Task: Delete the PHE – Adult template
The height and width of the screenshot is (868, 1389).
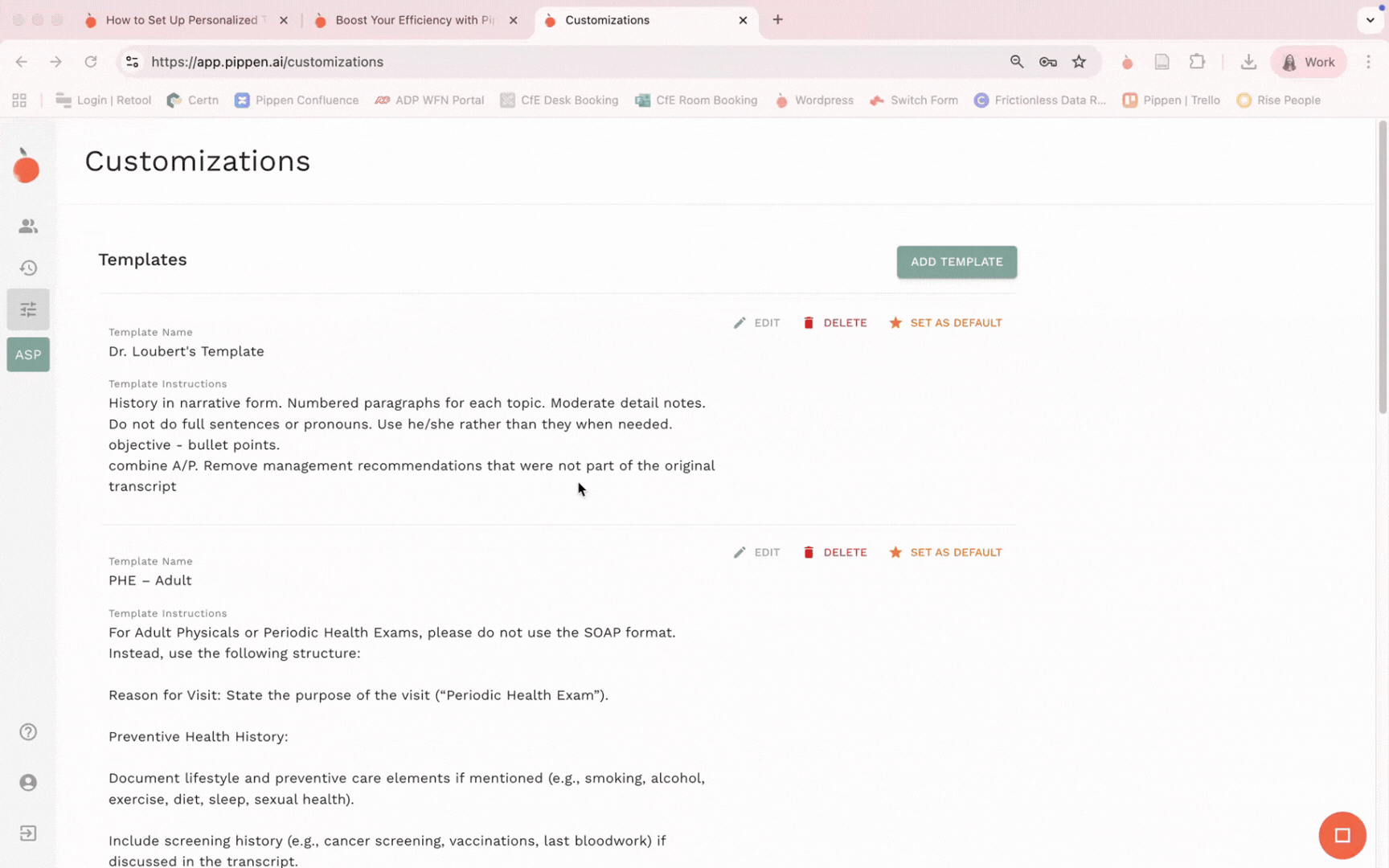Action: tap(834, 553)
